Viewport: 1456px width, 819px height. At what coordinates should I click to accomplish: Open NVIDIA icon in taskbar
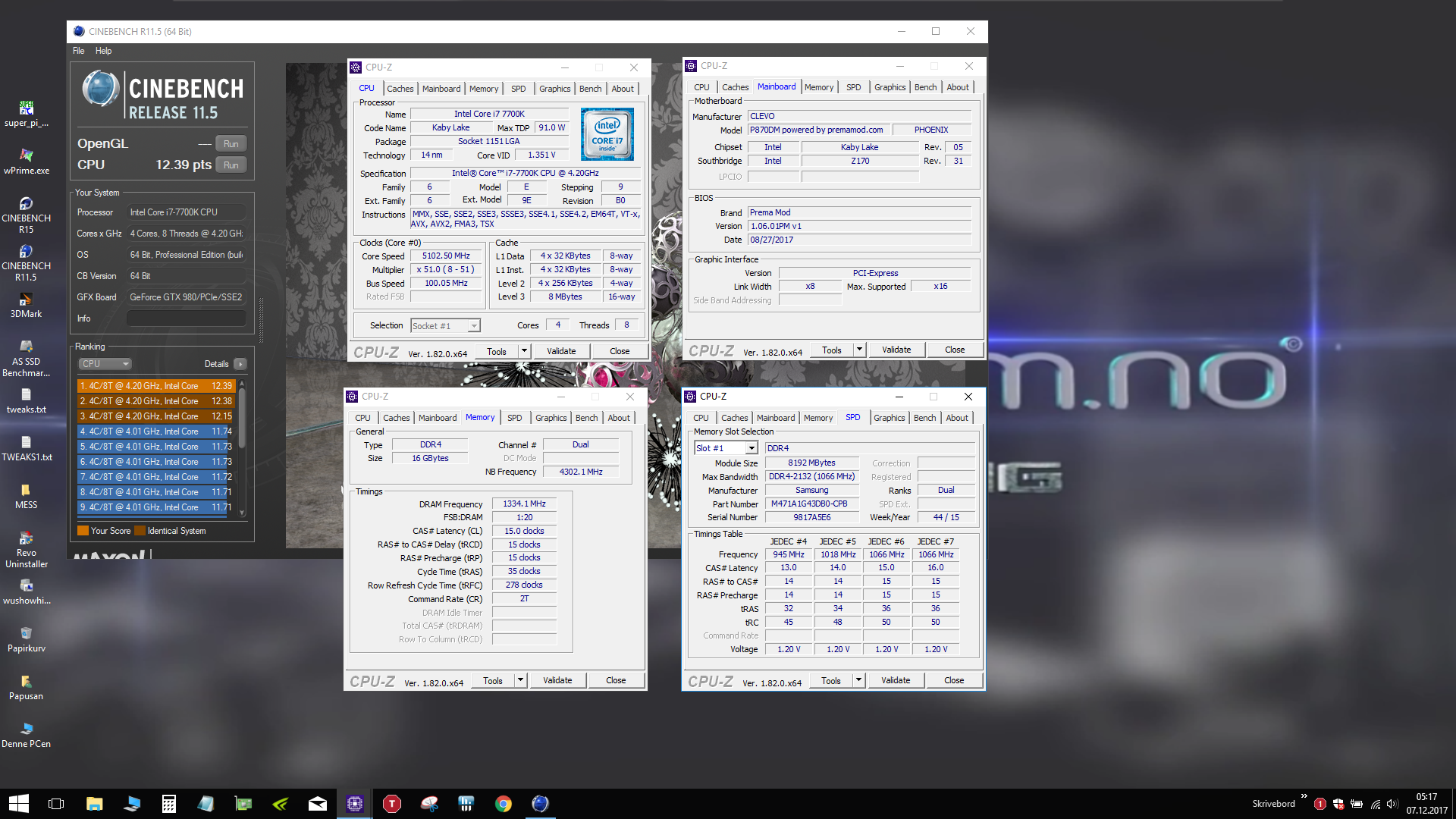tap(281, 804)
